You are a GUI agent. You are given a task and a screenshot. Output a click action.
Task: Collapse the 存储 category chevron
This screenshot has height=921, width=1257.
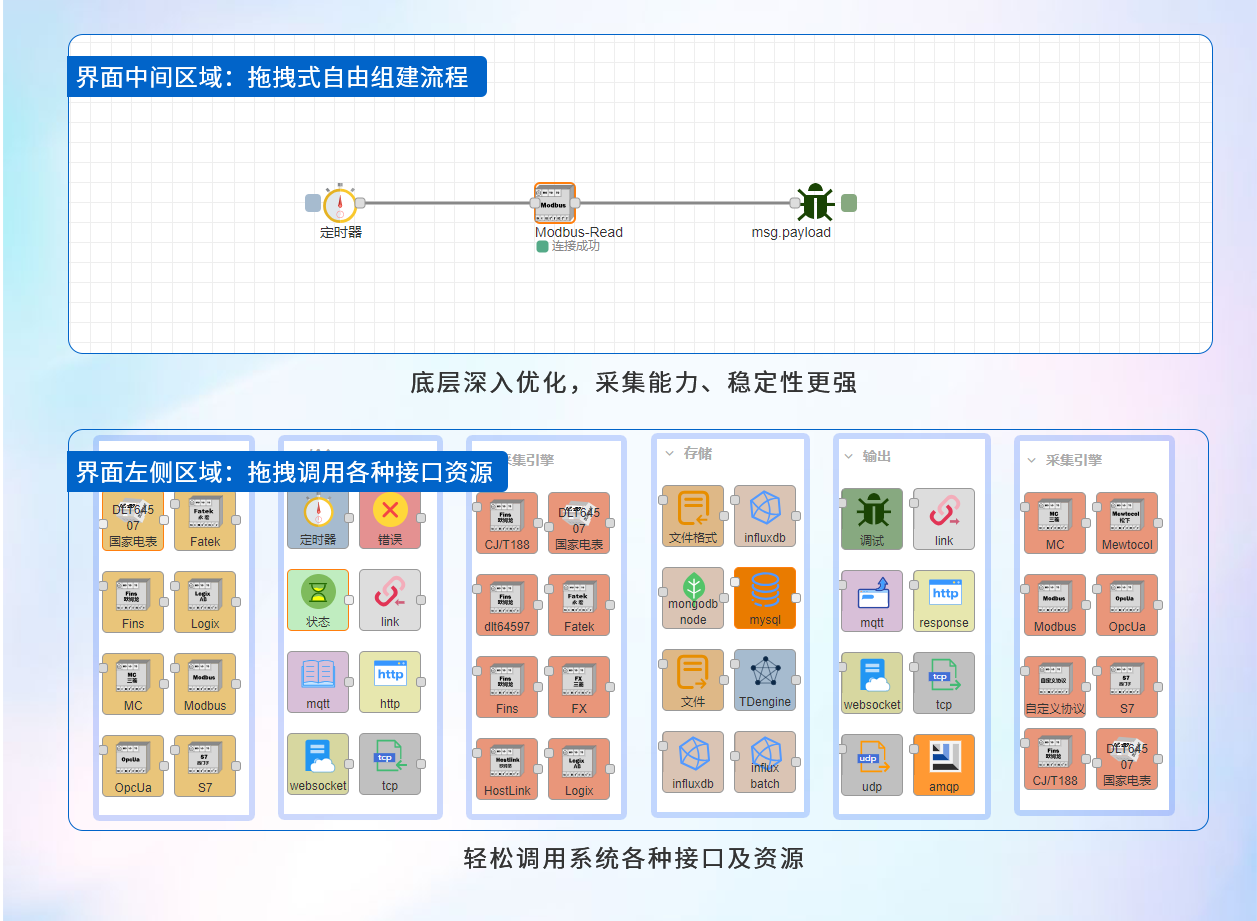670,453
